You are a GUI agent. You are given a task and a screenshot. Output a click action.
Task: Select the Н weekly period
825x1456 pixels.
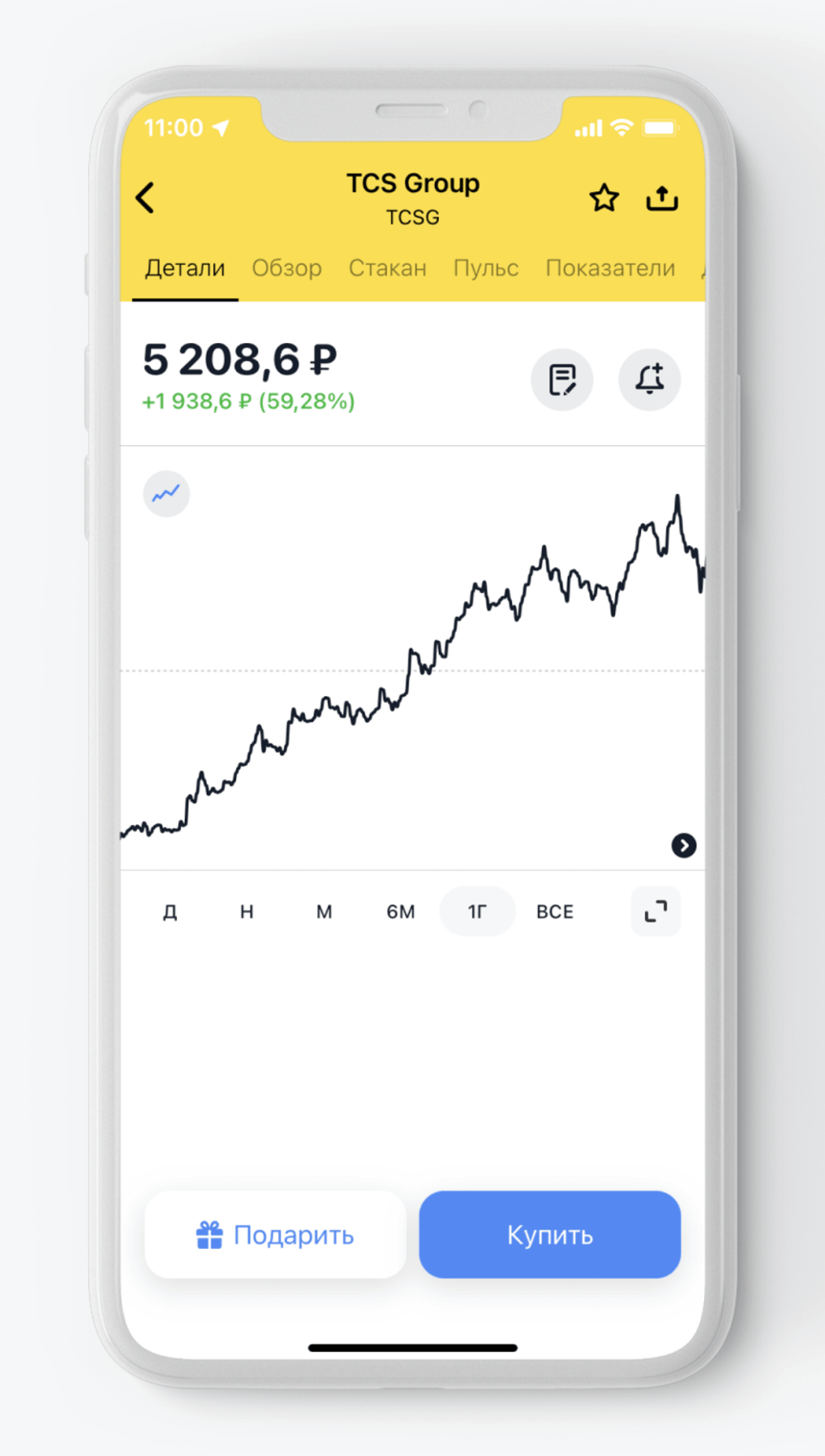[x=247, y=911]
